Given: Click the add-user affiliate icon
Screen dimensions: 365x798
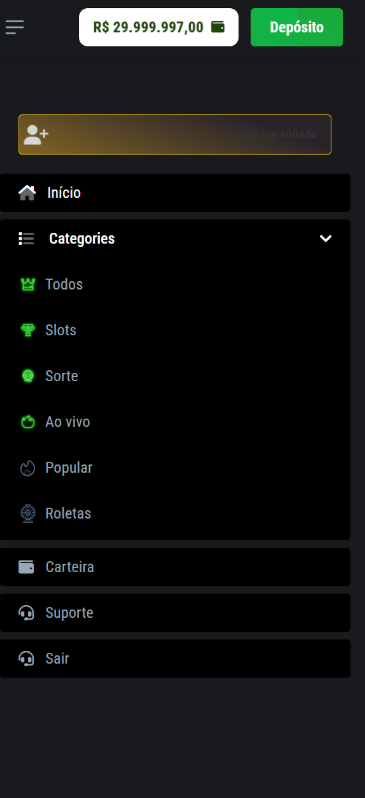Looking at the screenshot, I should click(36, 134).
